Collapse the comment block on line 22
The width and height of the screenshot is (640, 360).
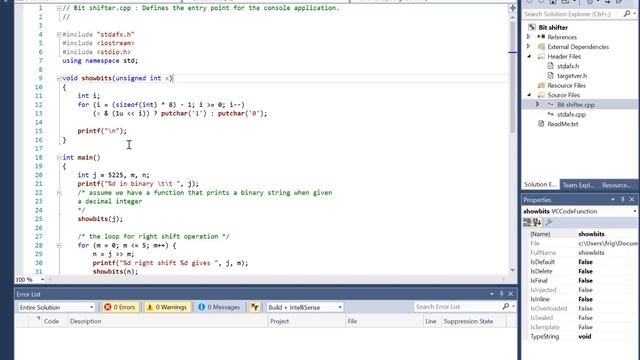click(x=59, y=192)
